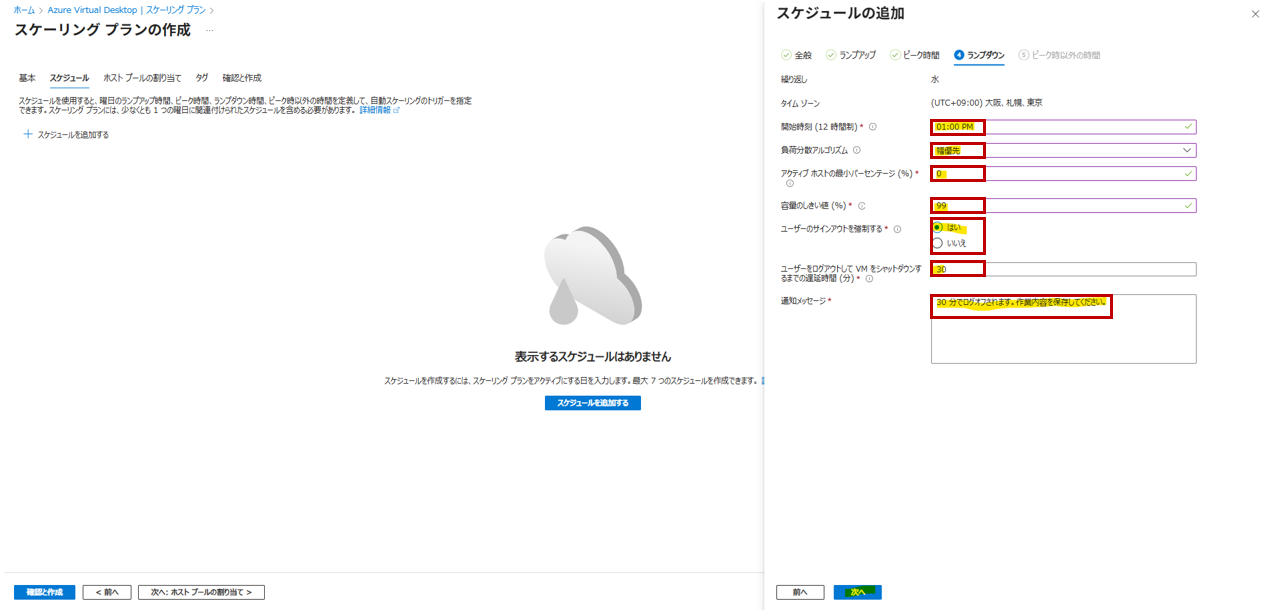Go to the ランプアップ wizard step
This screenshot has height=610, width=1264.
(853, 55)
